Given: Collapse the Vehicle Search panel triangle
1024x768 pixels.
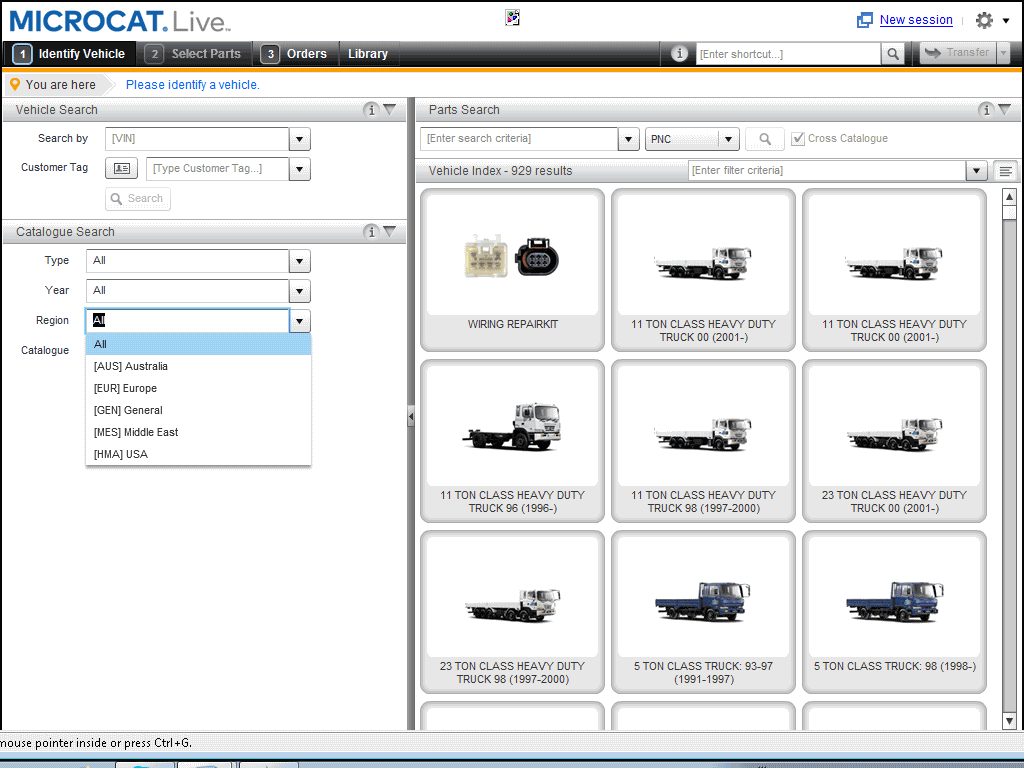Looking at the screenshot, I should pos(390,109).
